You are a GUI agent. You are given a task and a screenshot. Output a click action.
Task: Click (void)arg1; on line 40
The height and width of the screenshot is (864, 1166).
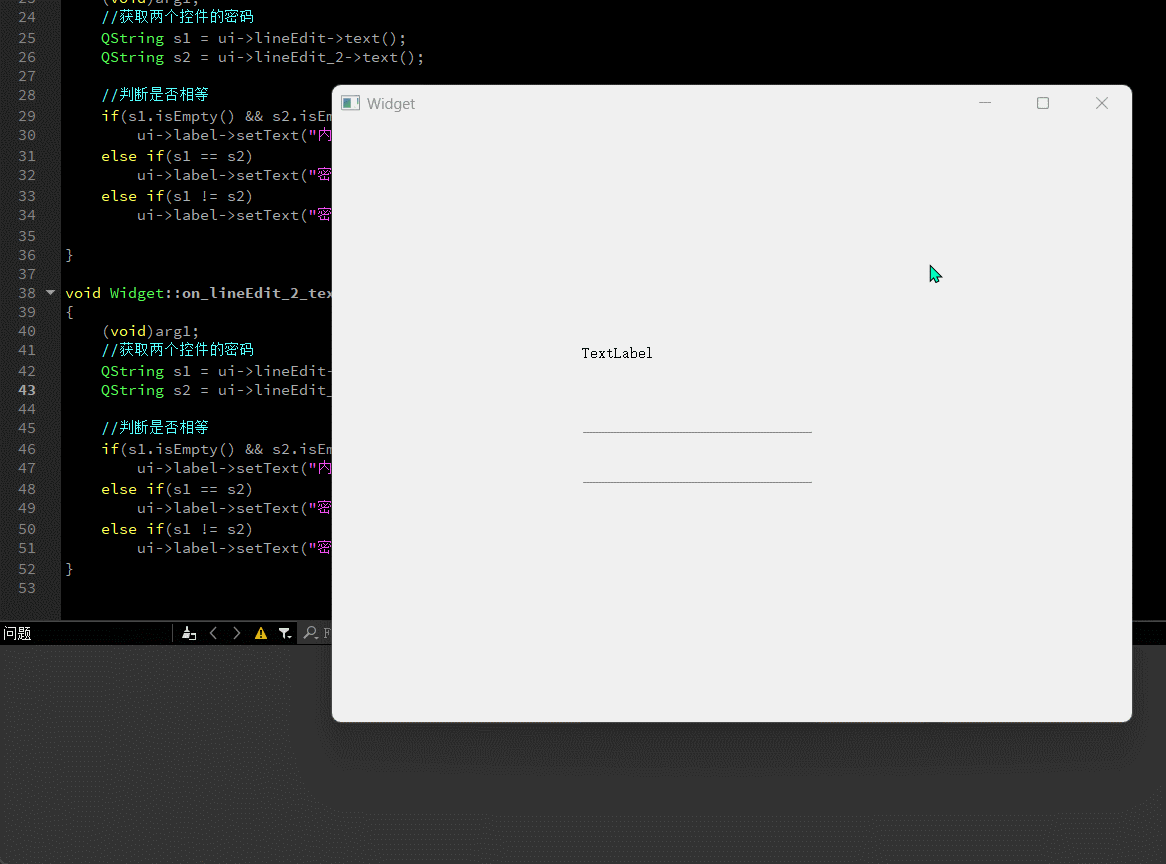pos(150,331)
